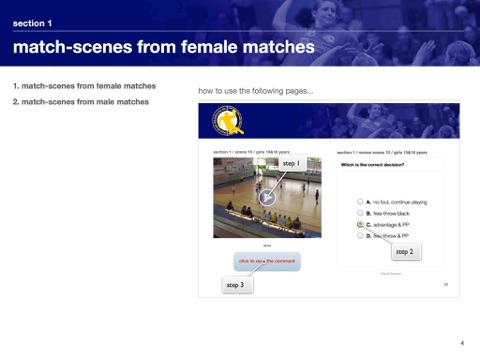Click 'Which is the correct decision?' heading
The height and width of the screenshot is (360, 480).
point(372,165)
